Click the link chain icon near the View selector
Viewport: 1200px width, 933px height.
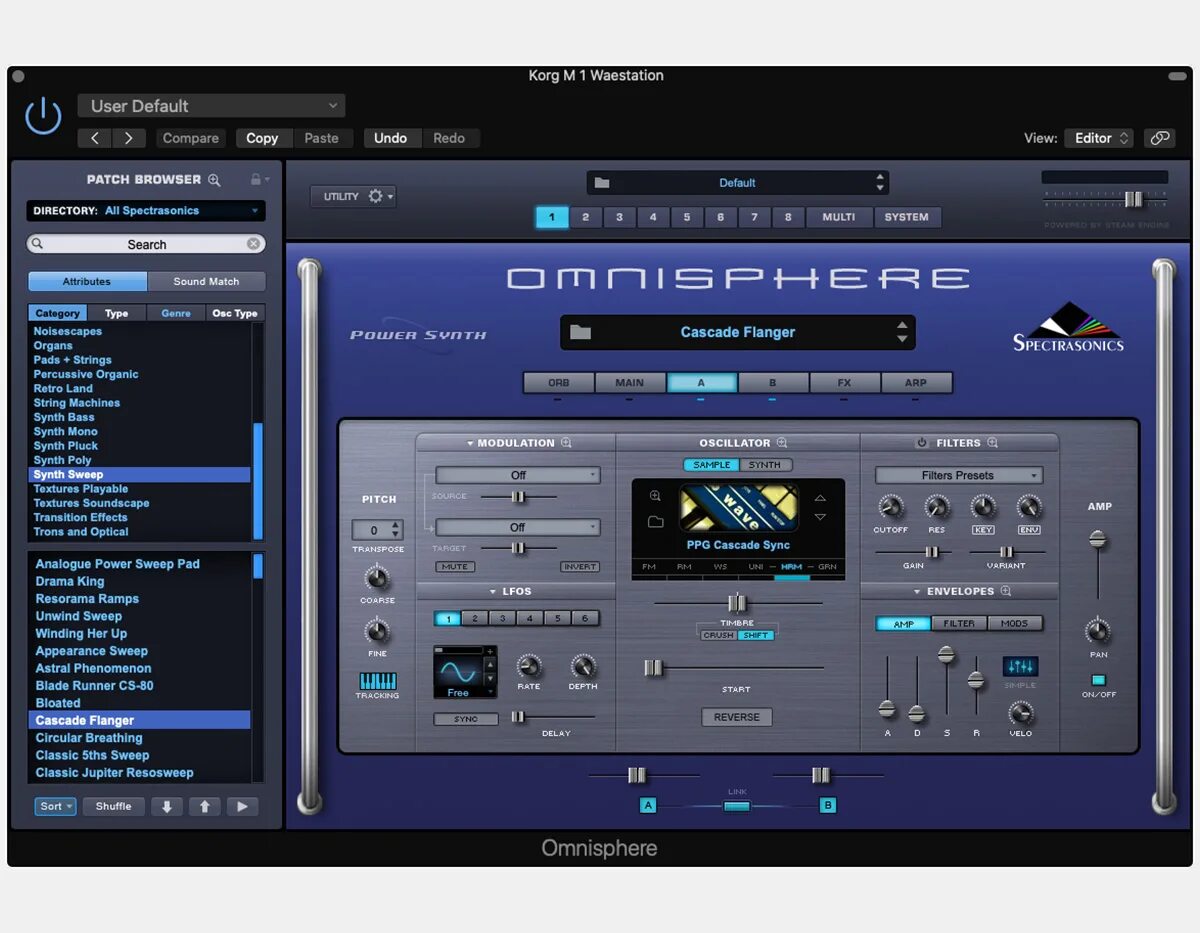[1159, 138]
